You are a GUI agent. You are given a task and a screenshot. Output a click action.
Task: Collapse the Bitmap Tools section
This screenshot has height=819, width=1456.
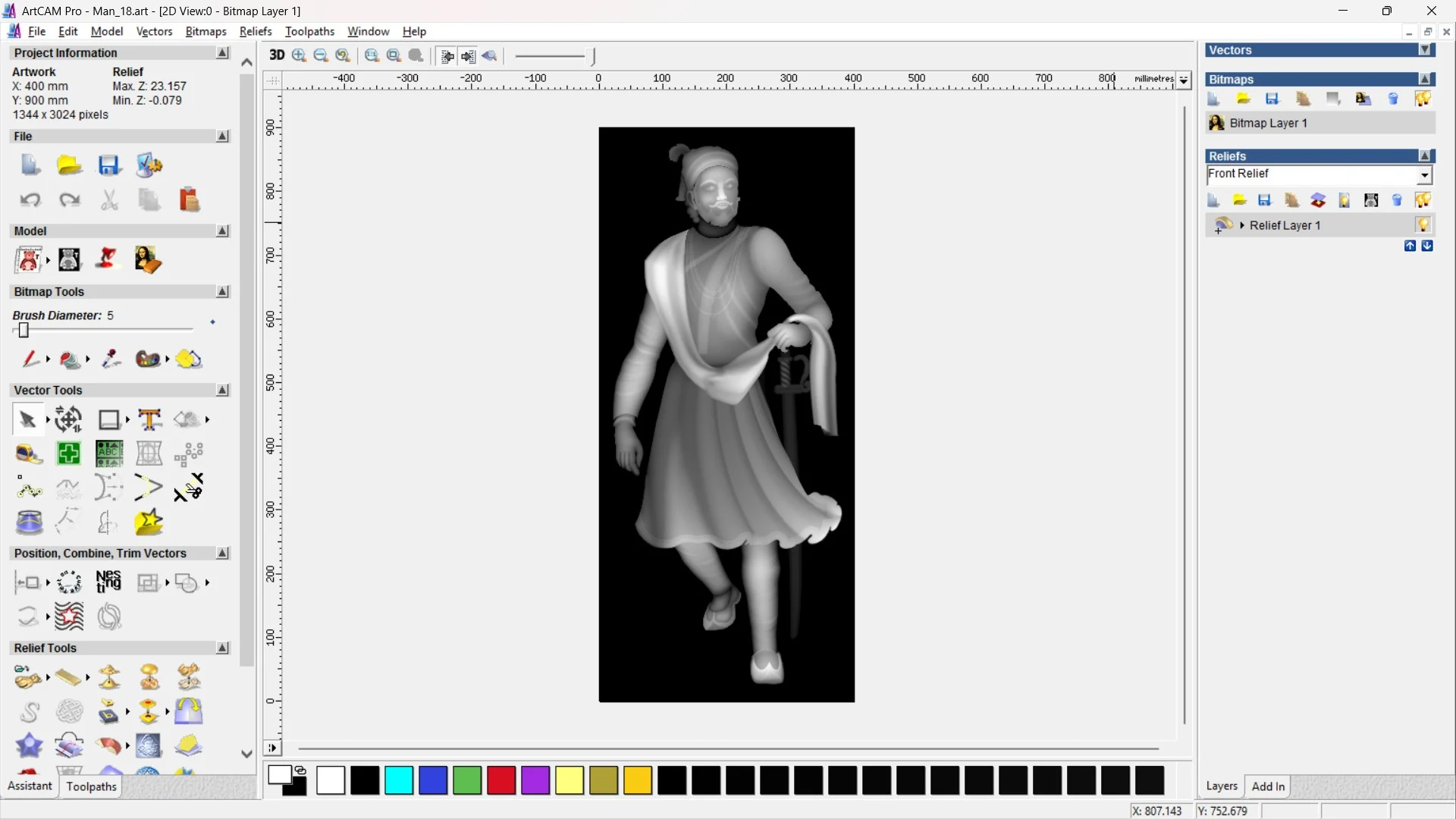(222, 292)
